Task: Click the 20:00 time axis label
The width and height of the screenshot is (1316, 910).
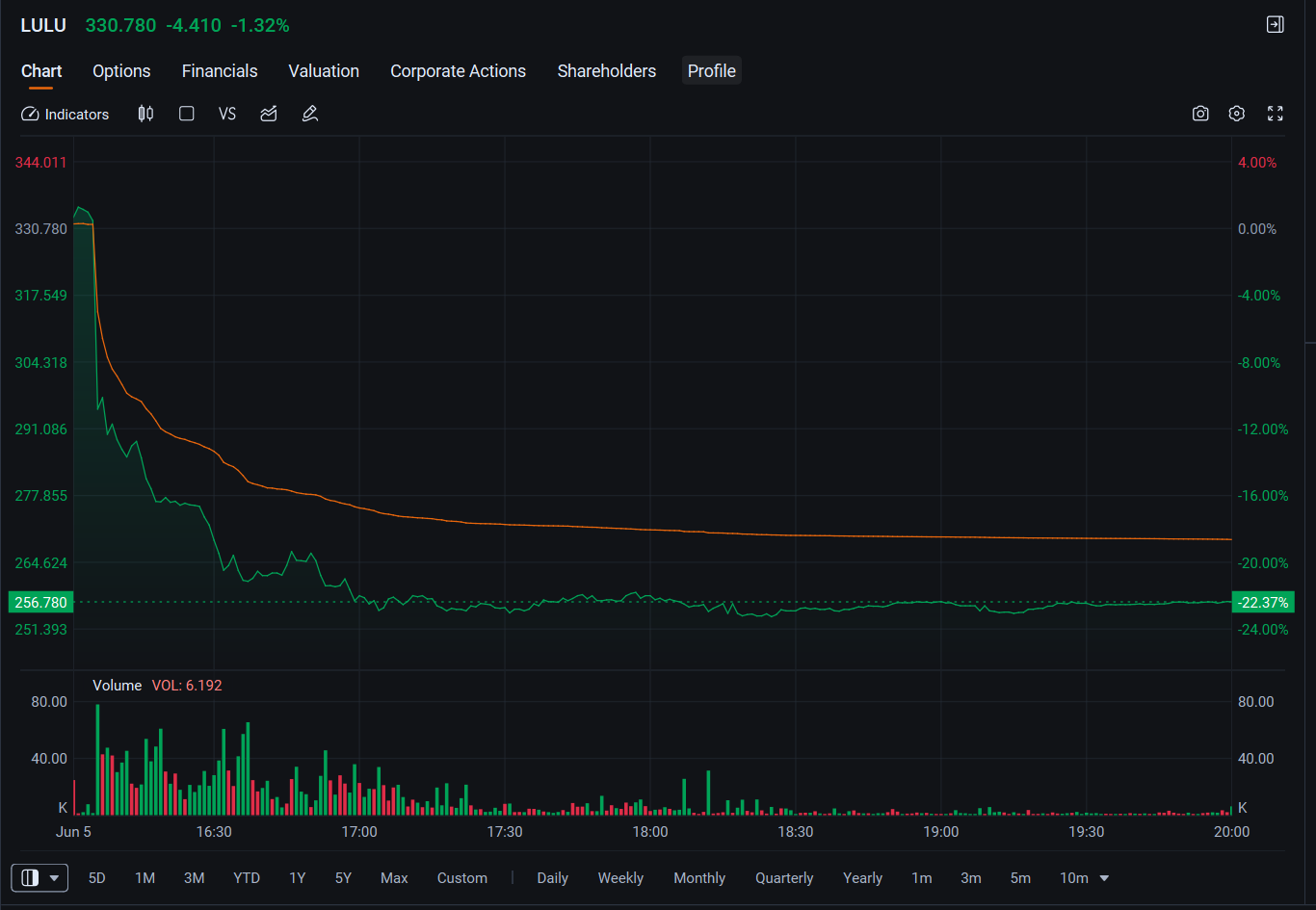Action: coord(1231,832)
